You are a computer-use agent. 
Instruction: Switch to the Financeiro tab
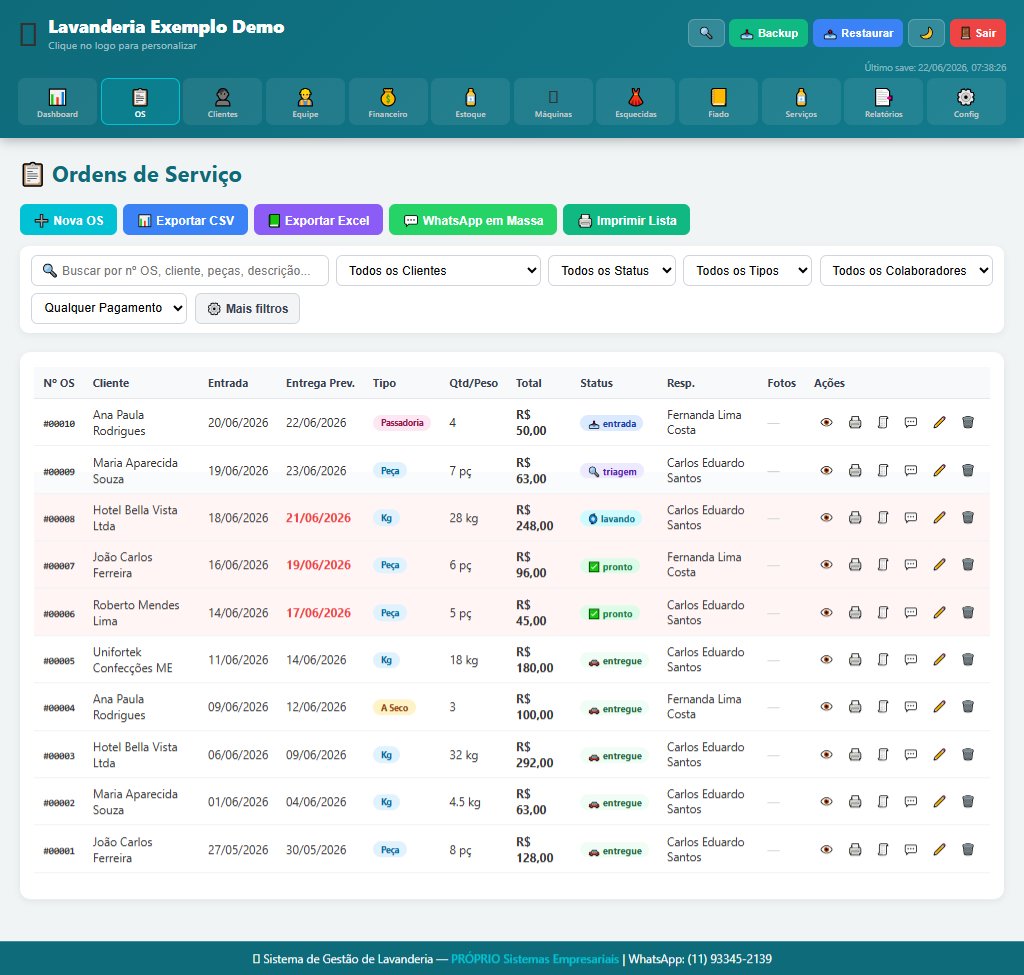click(x=388, y=102)
